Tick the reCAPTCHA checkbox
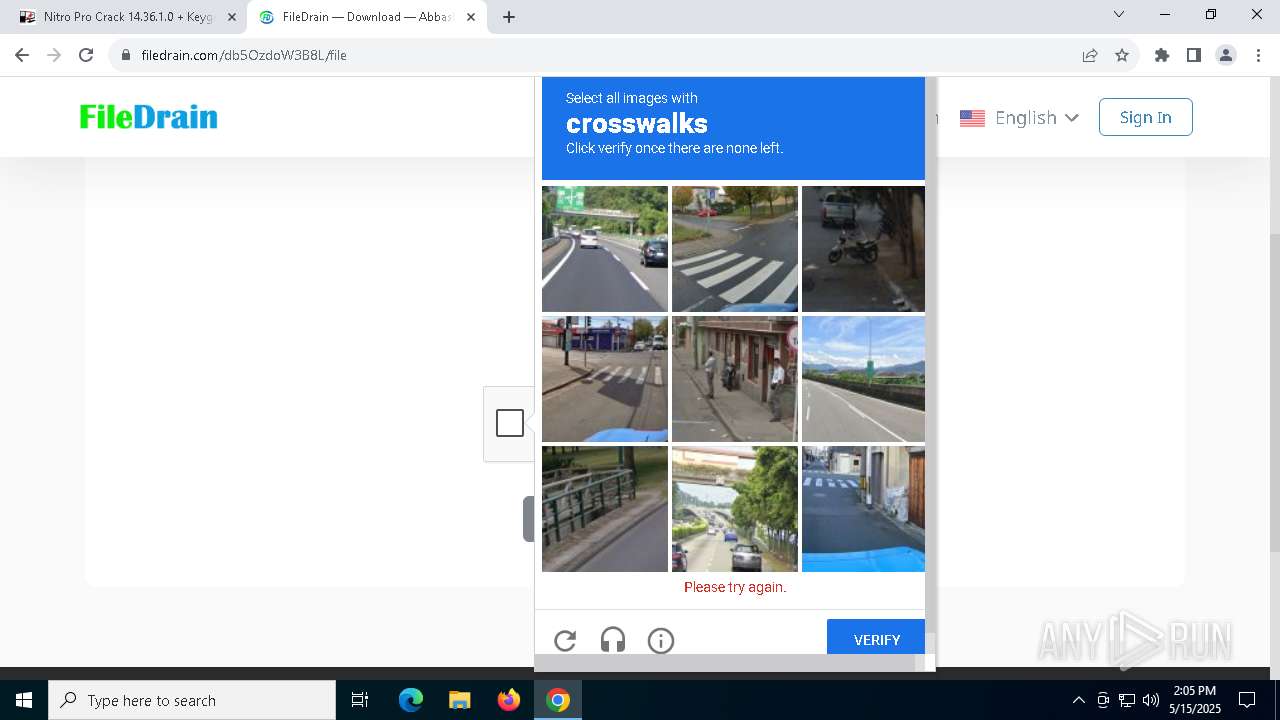The height and width of the screenshot is (720, 1280). pyautogui.click(x=510, y=423)
